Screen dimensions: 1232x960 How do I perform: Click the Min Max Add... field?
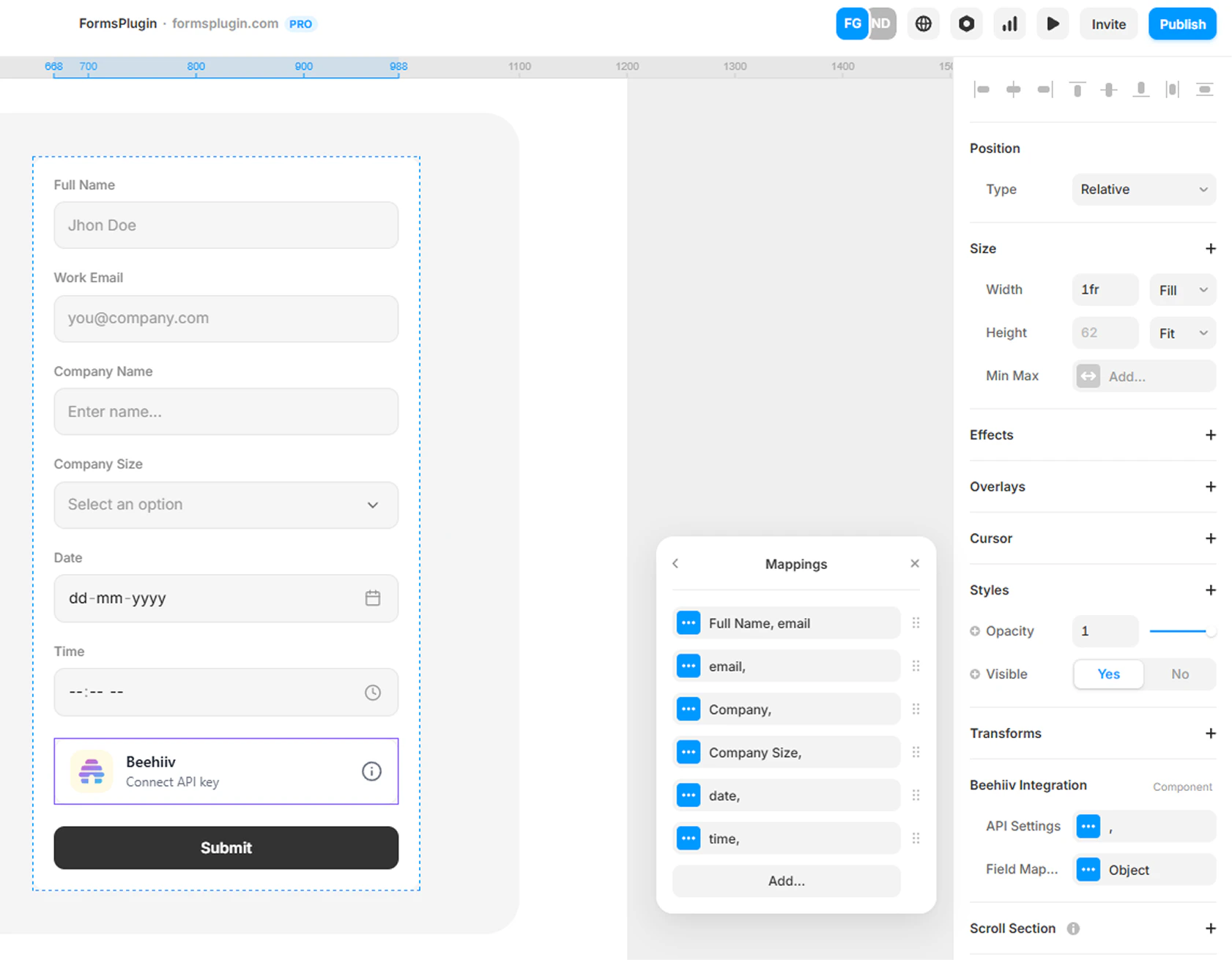point(1144,376)
